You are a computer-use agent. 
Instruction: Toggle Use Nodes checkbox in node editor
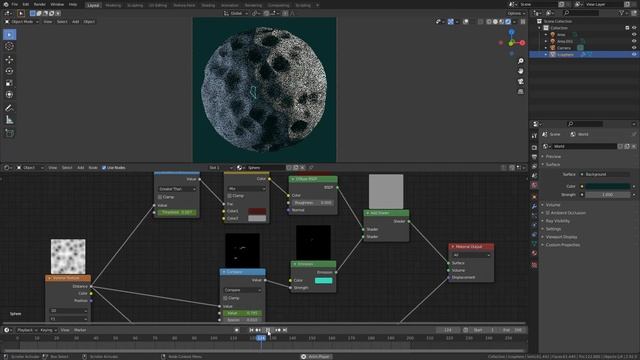(x=104, y=168)
